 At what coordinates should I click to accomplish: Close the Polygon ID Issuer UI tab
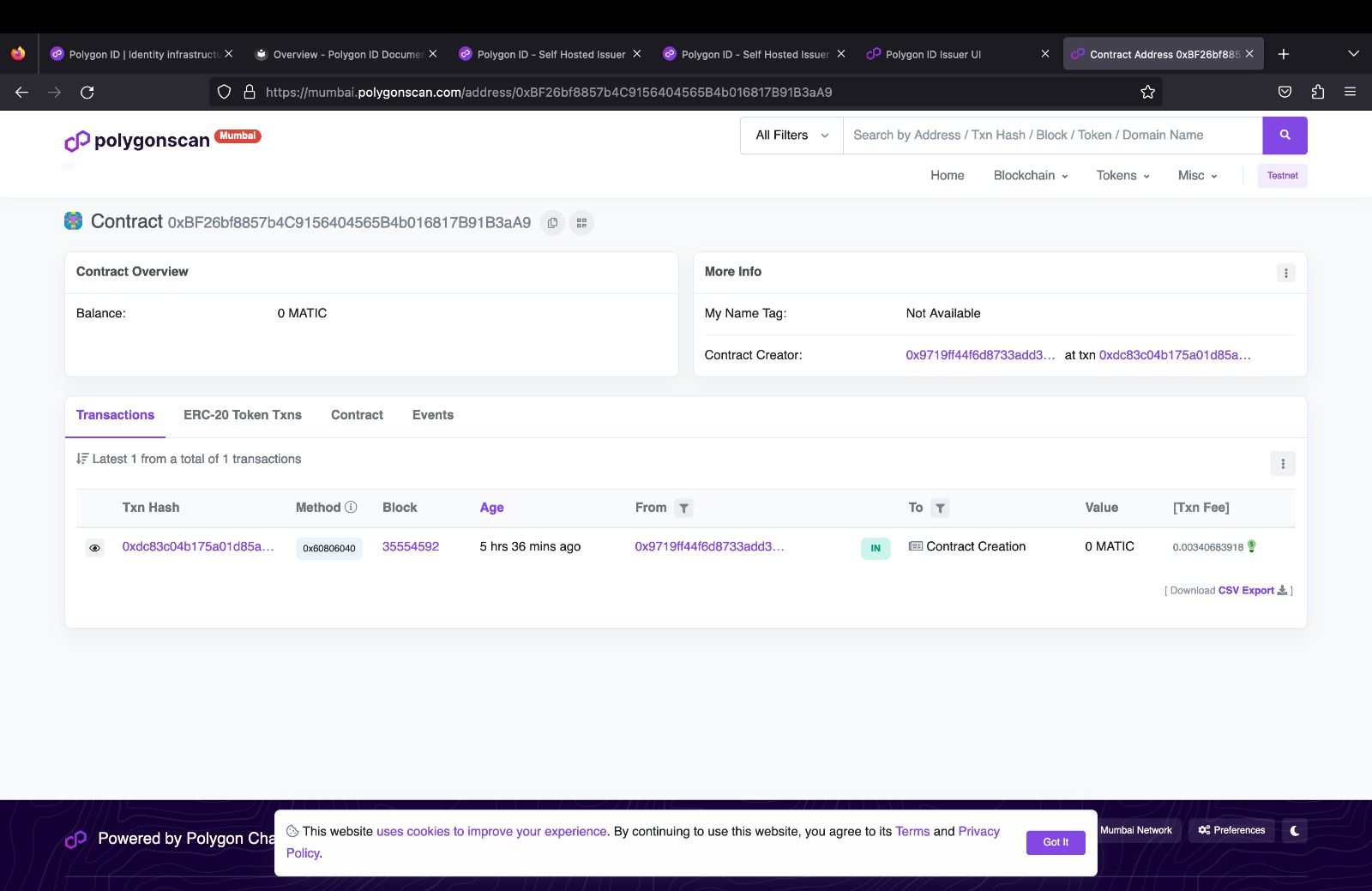pyautogui.click(x=1044, y=54)
